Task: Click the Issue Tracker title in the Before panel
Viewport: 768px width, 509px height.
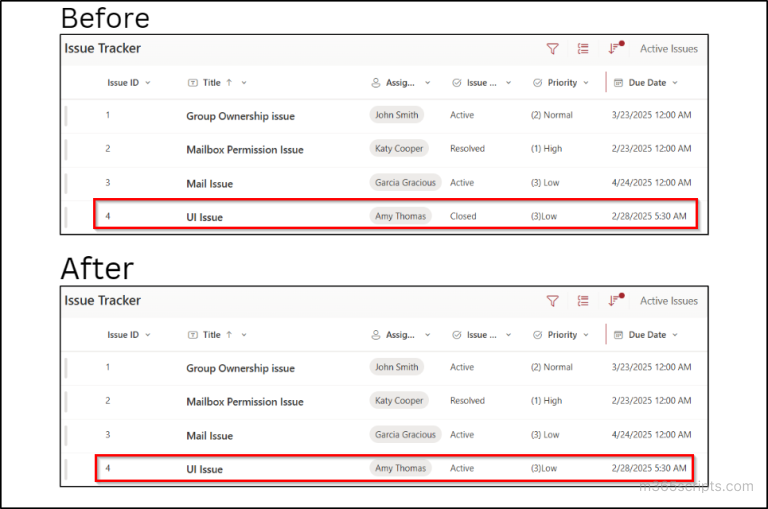Action: (102, 48)
